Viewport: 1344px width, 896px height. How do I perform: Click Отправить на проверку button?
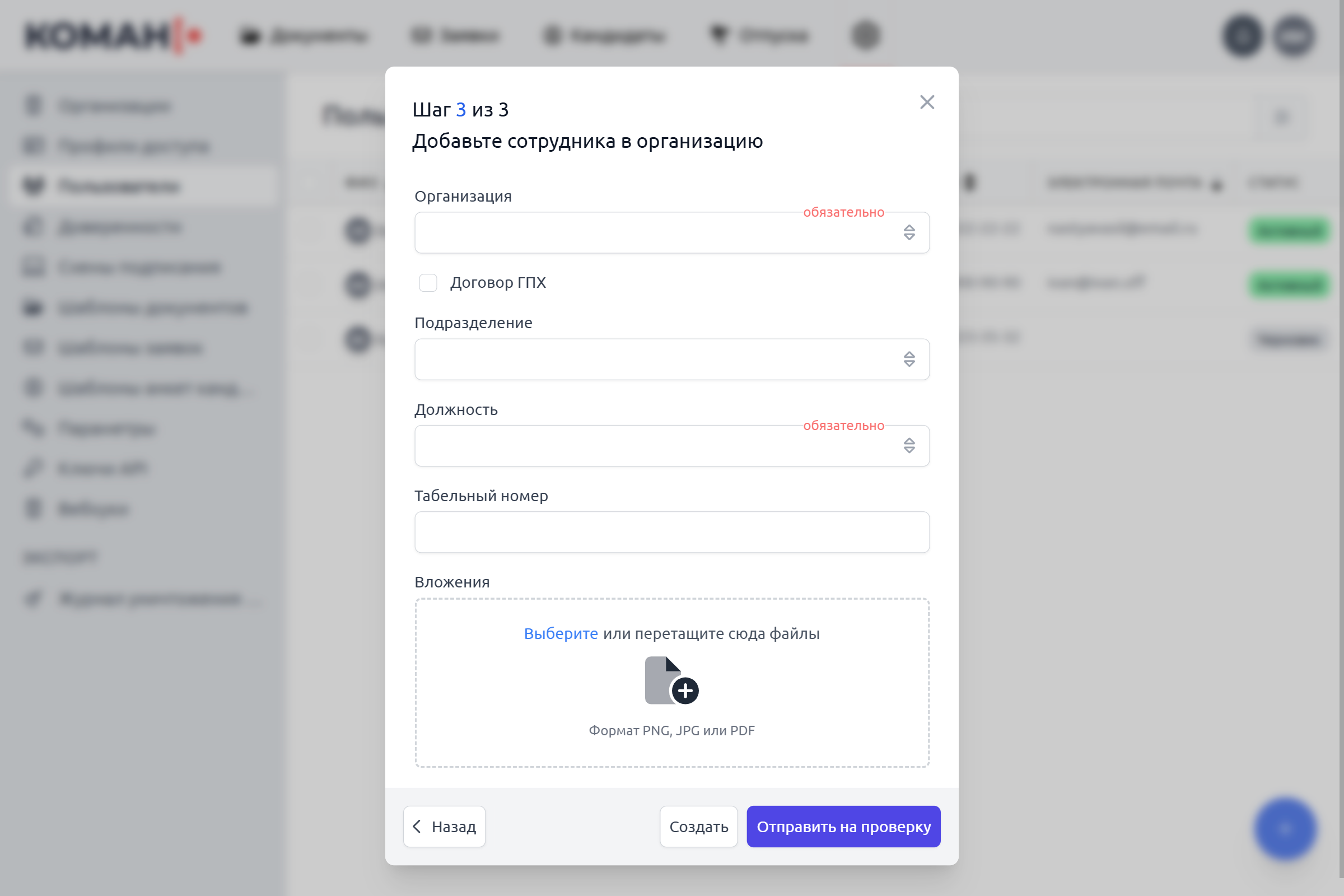pyautogui.click(x=843, y=827)
